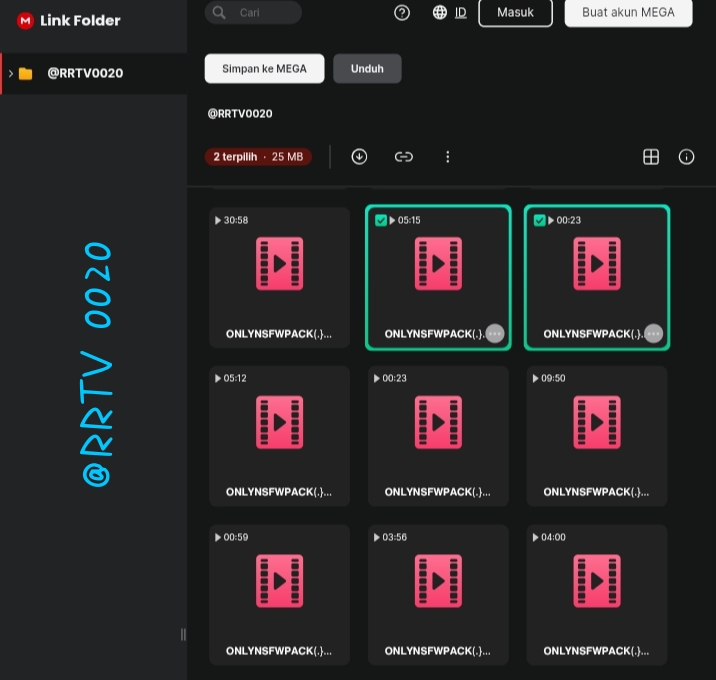
Task: Click the Link Folder title text
Action: tap(80, 21)
